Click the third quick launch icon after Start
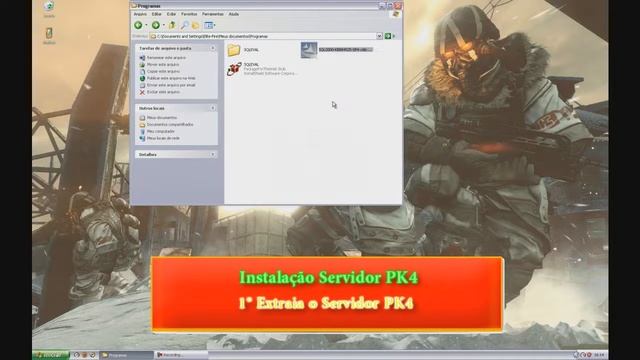Image resolution: width=640 pixels, height=360 pixels. (93, 355)
